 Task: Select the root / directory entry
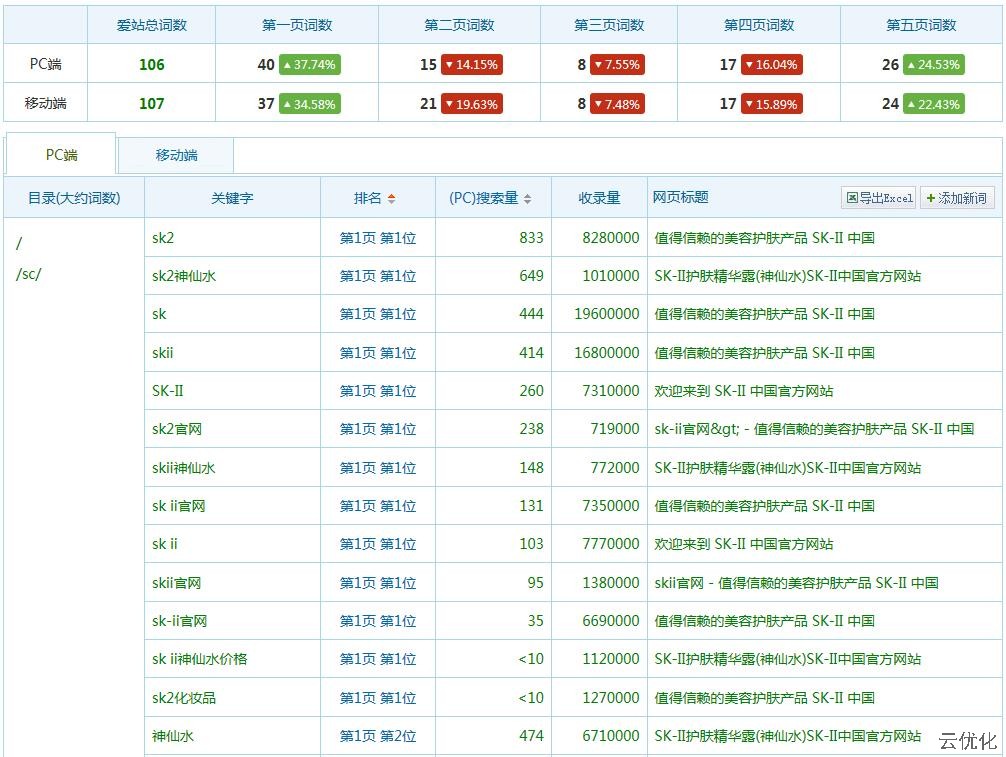[19, 243]
